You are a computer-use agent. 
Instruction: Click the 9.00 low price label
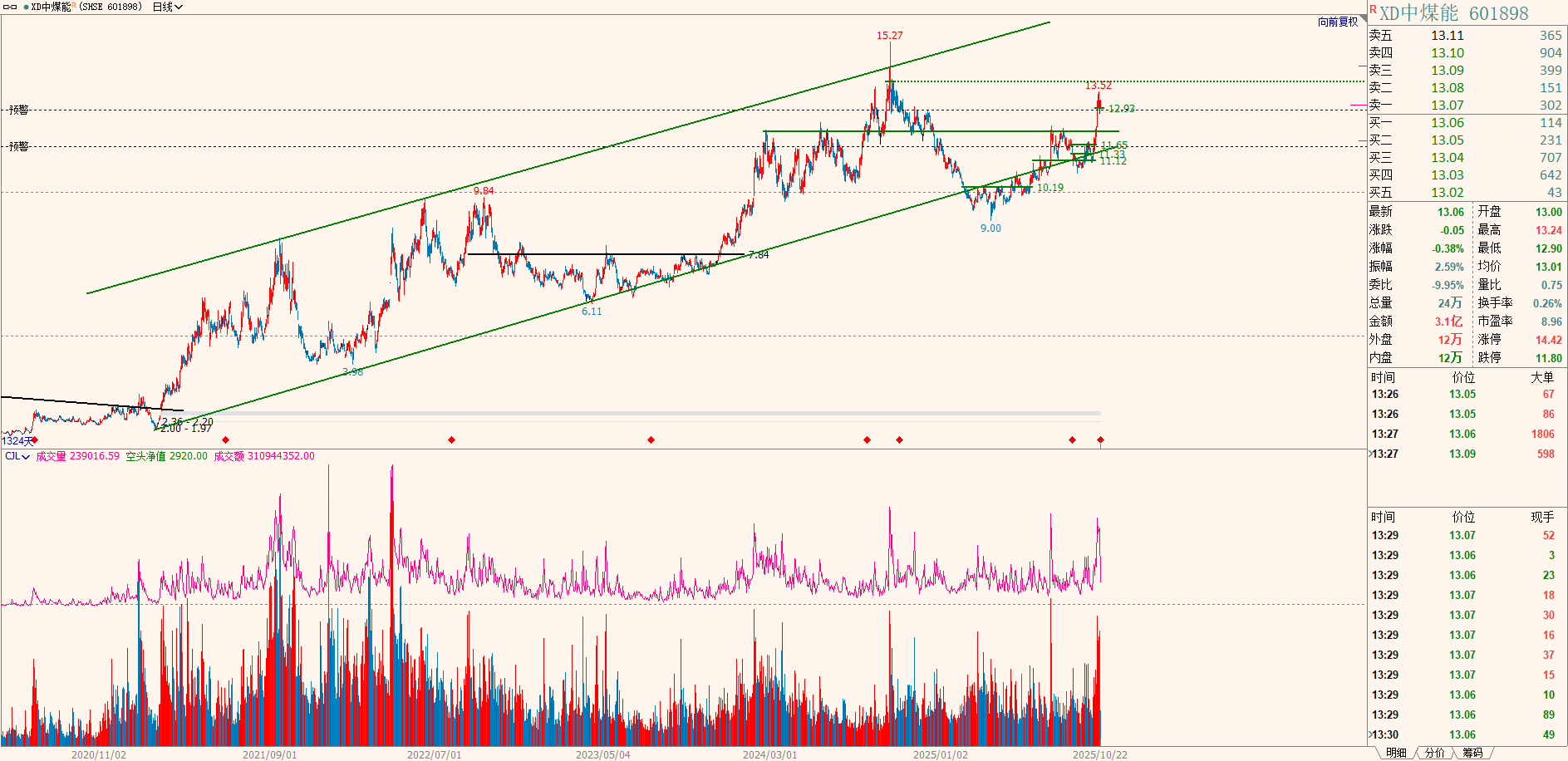(990, 228)
